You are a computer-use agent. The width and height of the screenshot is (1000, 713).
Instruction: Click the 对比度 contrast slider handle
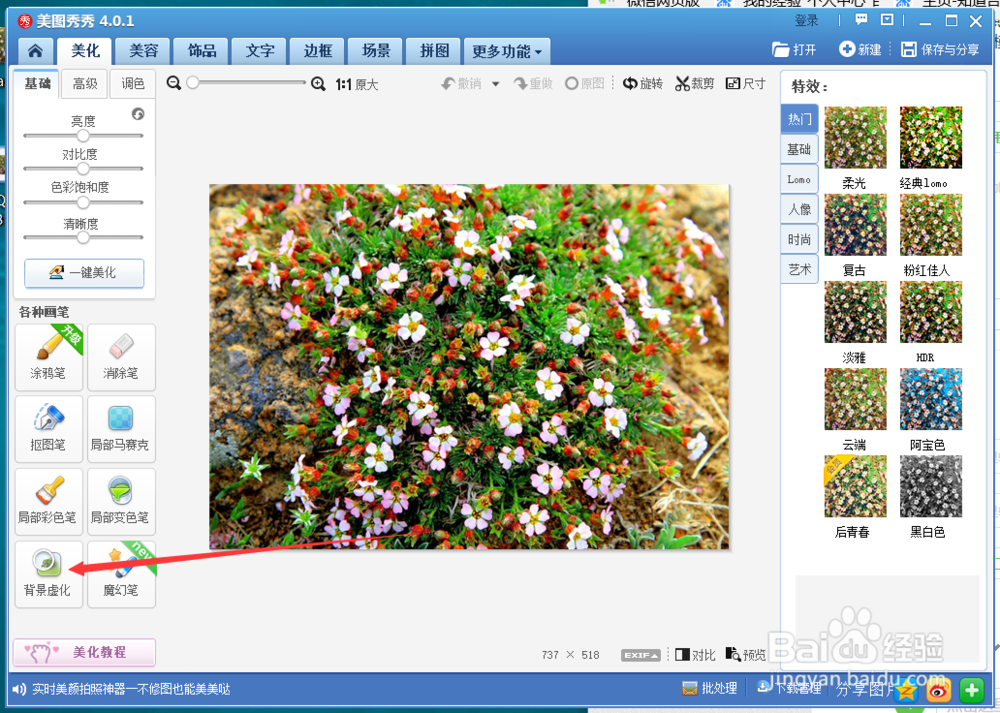[x=83, y=168]
